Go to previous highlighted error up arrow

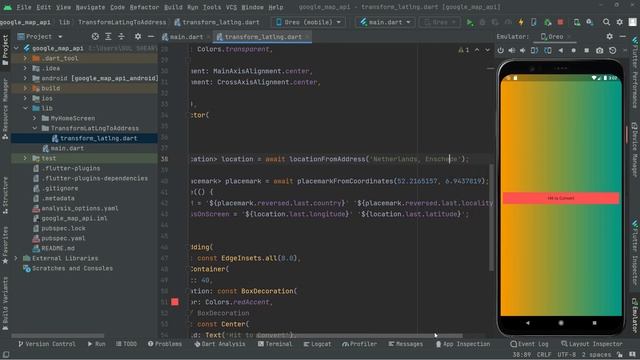(x=477, y=50)
